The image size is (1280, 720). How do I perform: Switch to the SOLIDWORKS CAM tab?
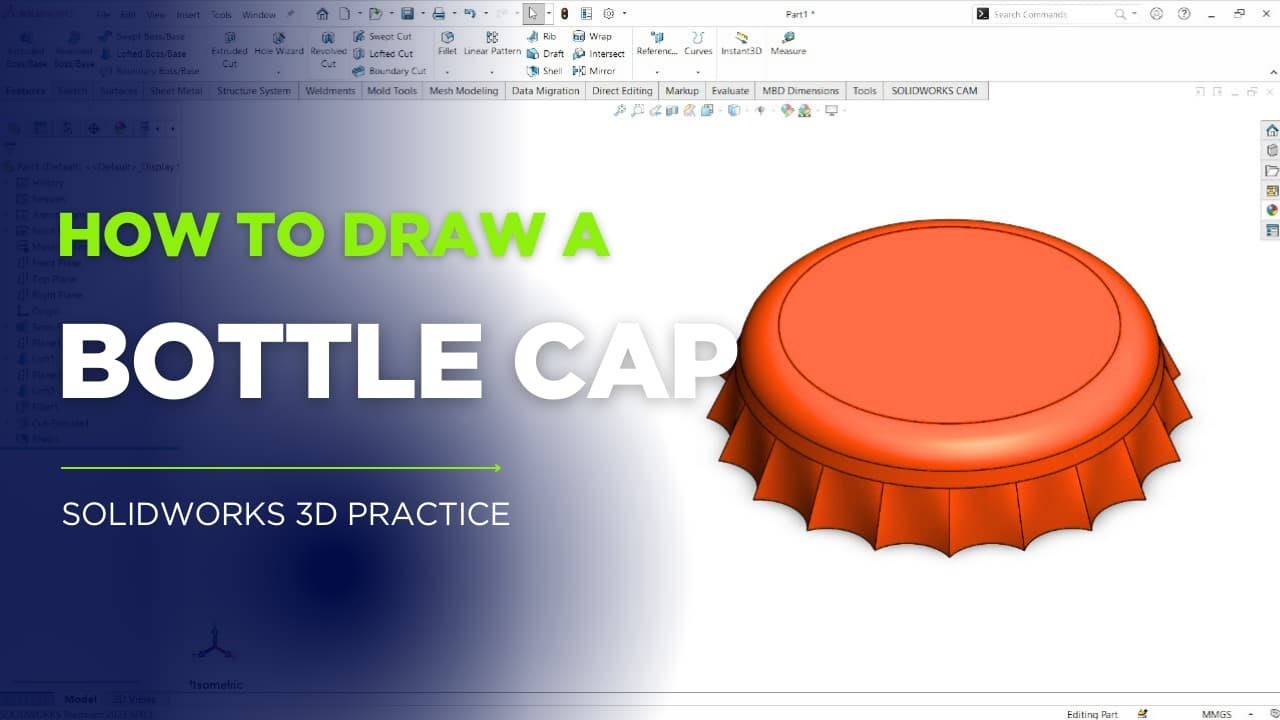click(934, 90)
